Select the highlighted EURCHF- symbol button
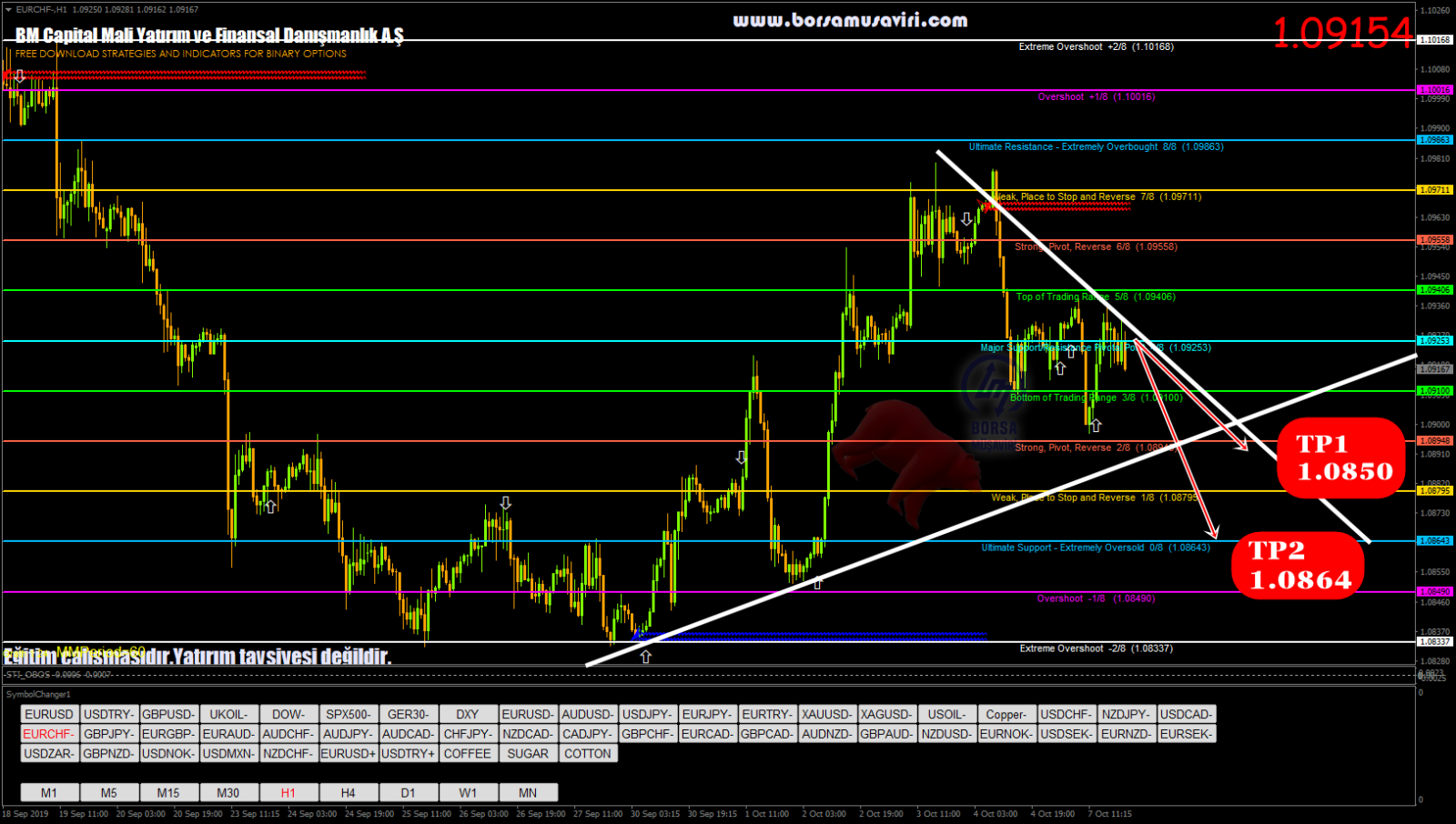The height and width of the screenshot is (824, 1456). pyautogui.click(x=49, y=734)
